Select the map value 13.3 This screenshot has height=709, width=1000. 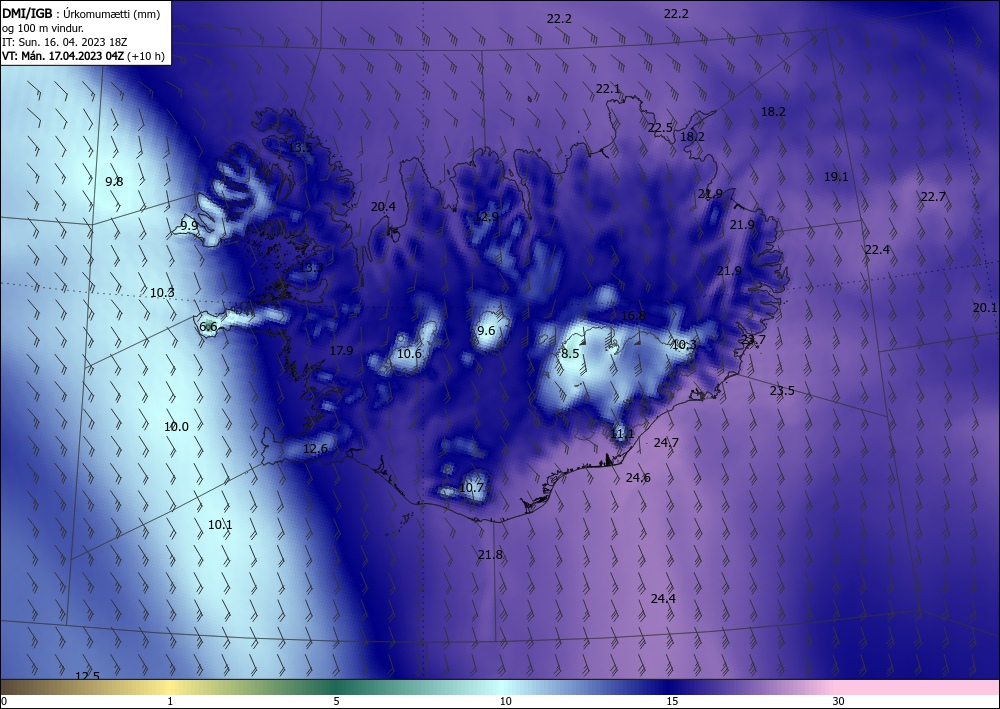pos(311,268)
